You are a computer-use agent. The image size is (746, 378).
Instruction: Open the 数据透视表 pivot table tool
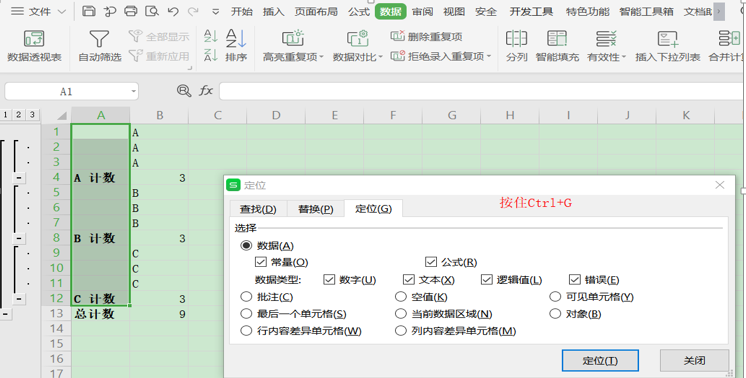[34, 46]
